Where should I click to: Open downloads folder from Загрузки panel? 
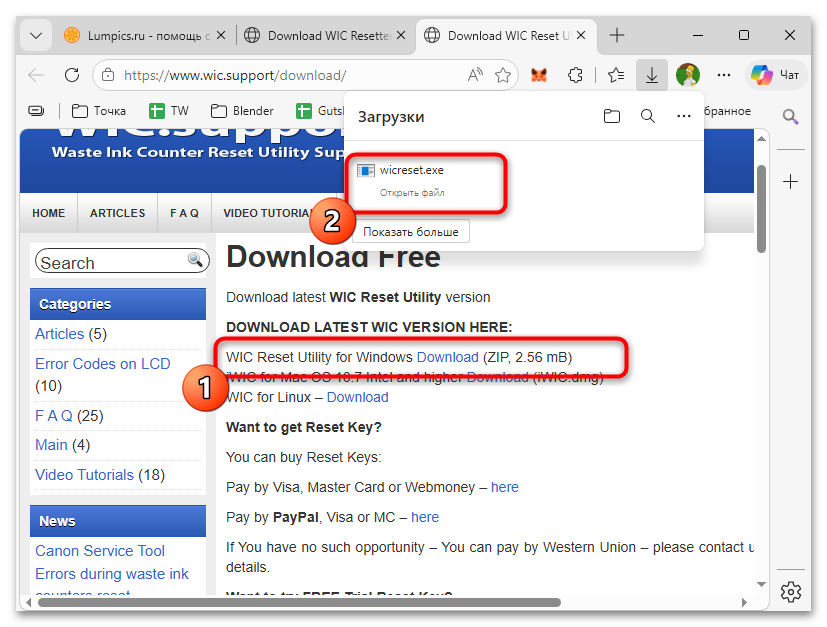(612, 116)
